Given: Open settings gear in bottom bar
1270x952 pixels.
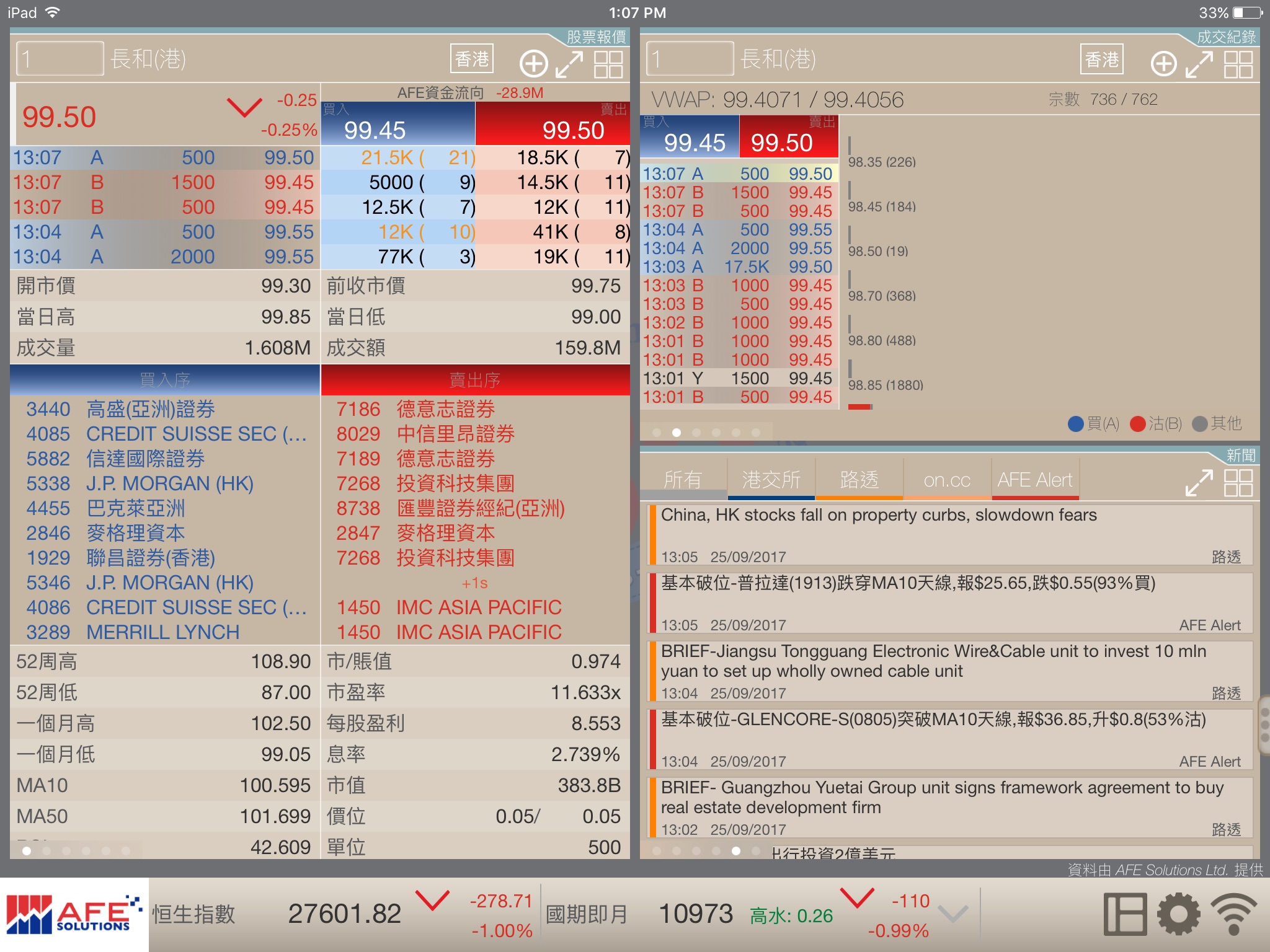Looking at the screenshot, I should click(1179, 914).
